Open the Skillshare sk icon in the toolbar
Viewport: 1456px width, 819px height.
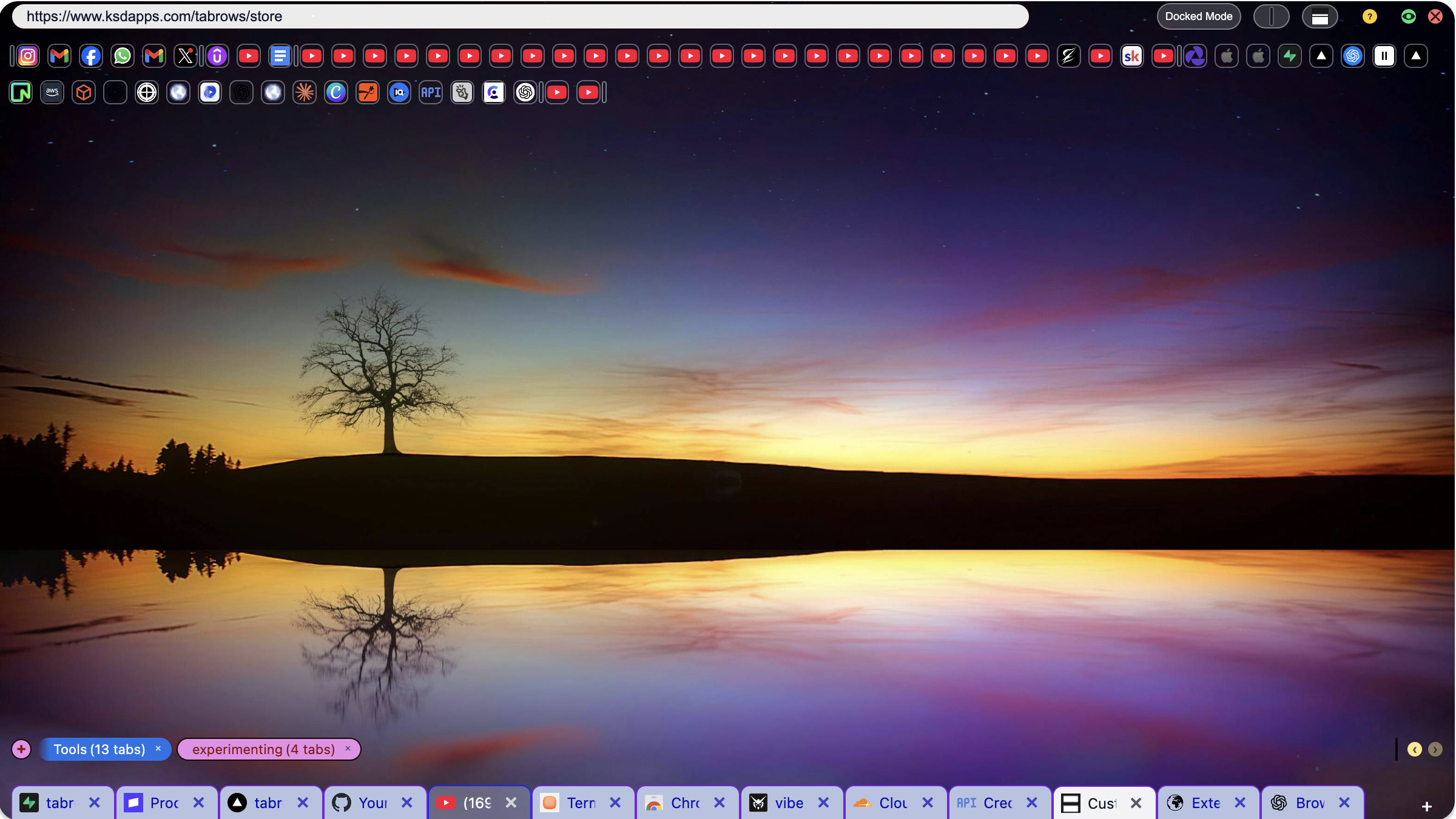1131,56
